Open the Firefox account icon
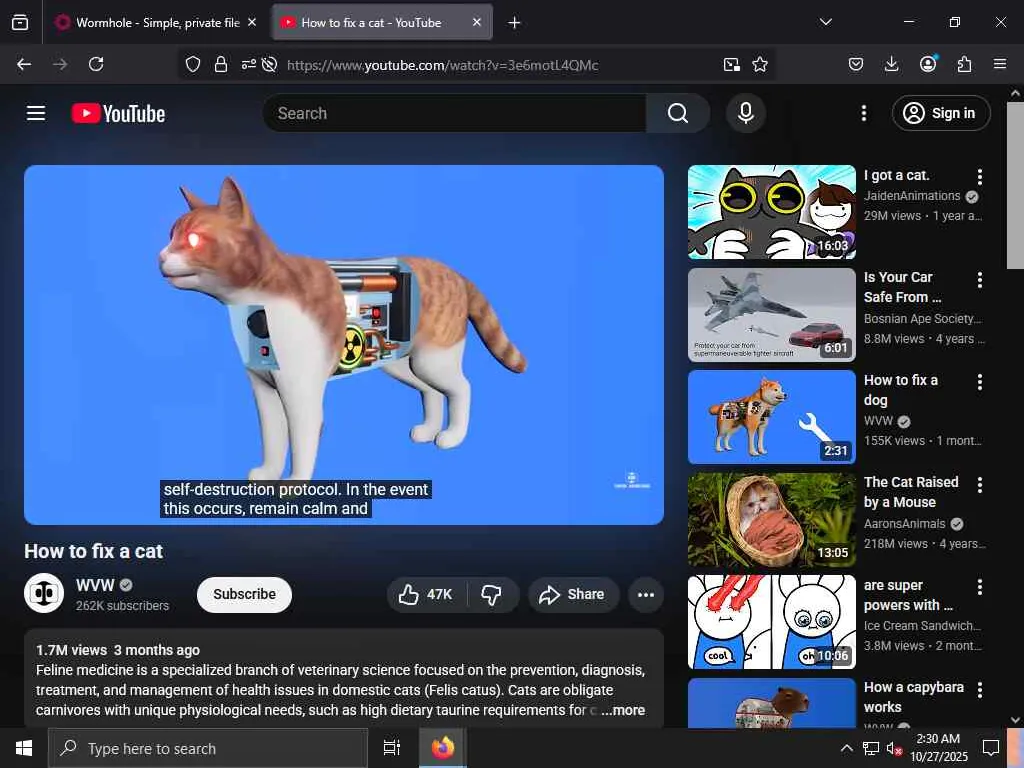Image resolution: width=1024 pixels, height=768 pixels. [x=928, y=64]
